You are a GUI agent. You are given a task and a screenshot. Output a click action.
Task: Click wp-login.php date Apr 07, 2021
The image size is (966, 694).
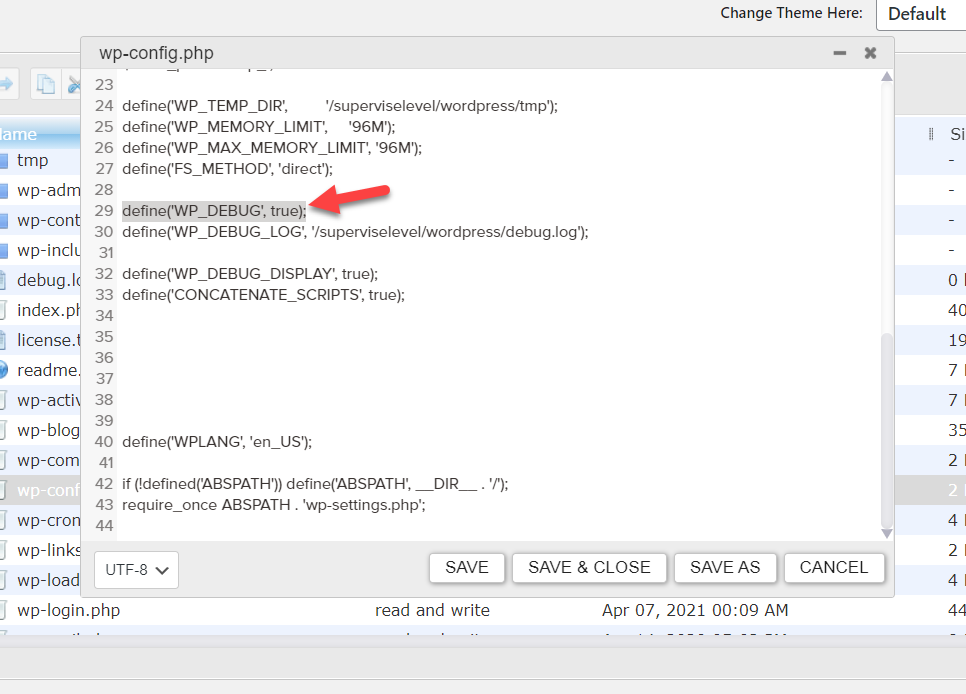(695, 610)
